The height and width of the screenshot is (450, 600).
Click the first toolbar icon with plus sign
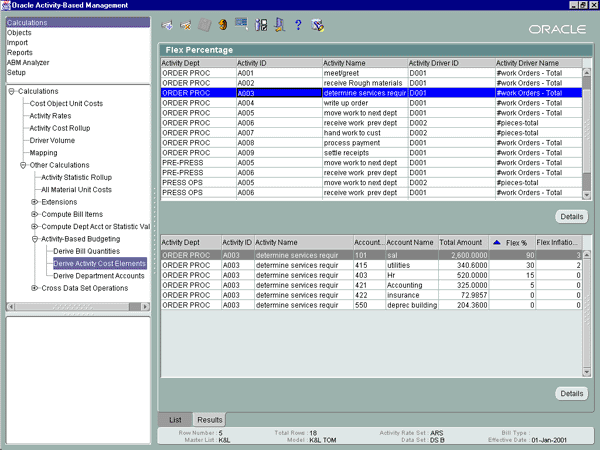pyautogui.click(x=167, y=24)
